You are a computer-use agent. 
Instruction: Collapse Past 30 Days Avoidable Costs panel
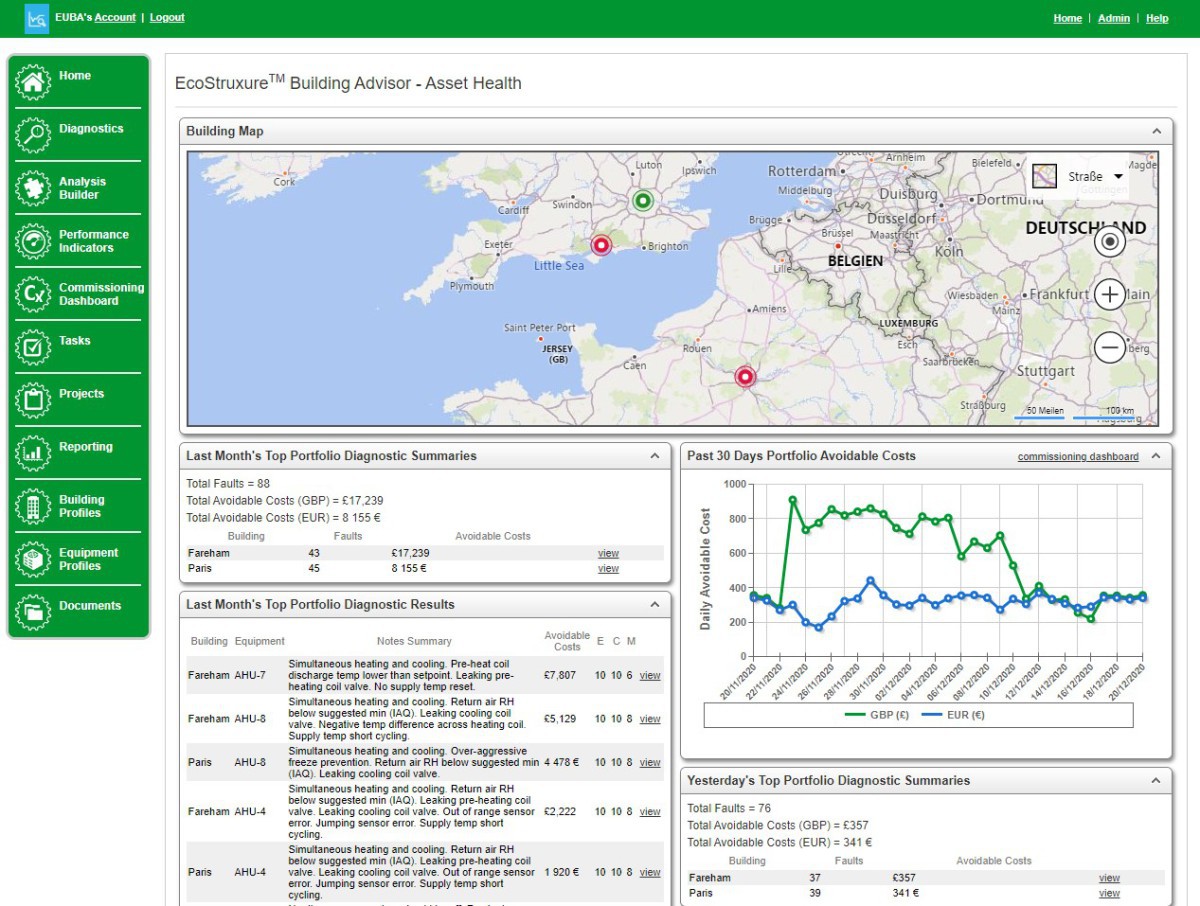pos(1156,456)
